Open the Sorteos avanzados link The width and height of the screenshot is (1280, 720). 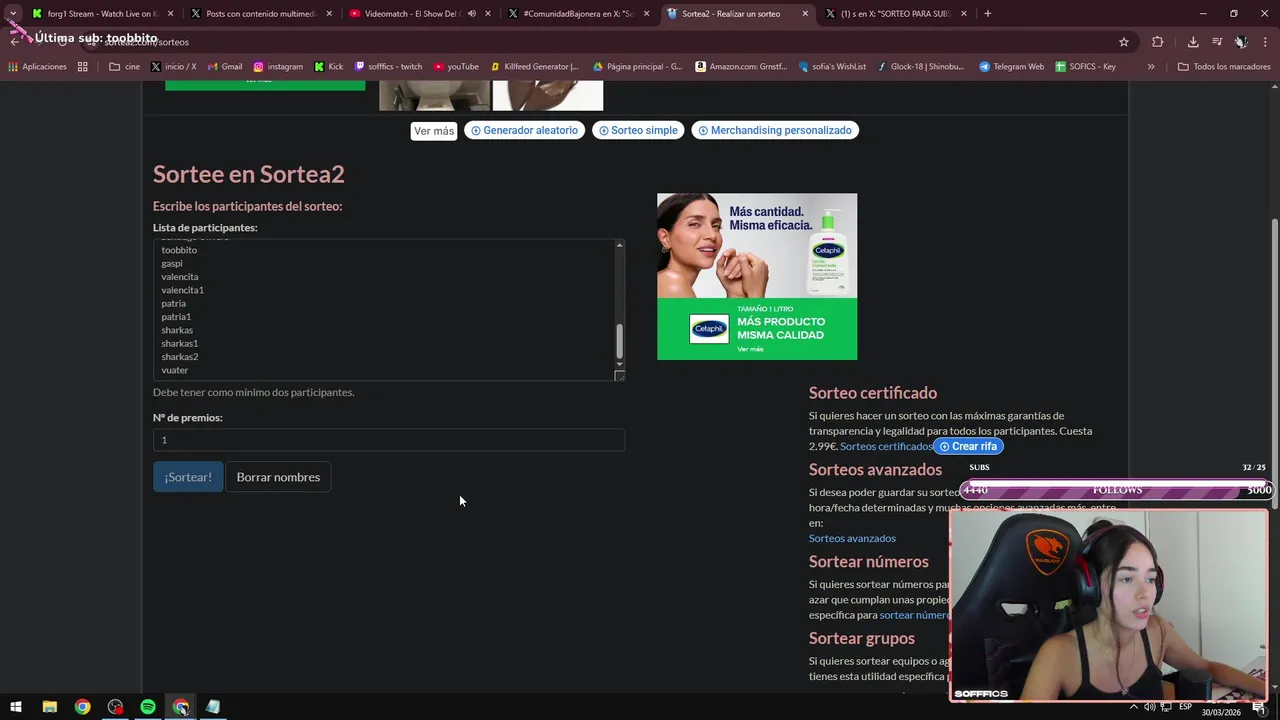click(x=852, y=538)
